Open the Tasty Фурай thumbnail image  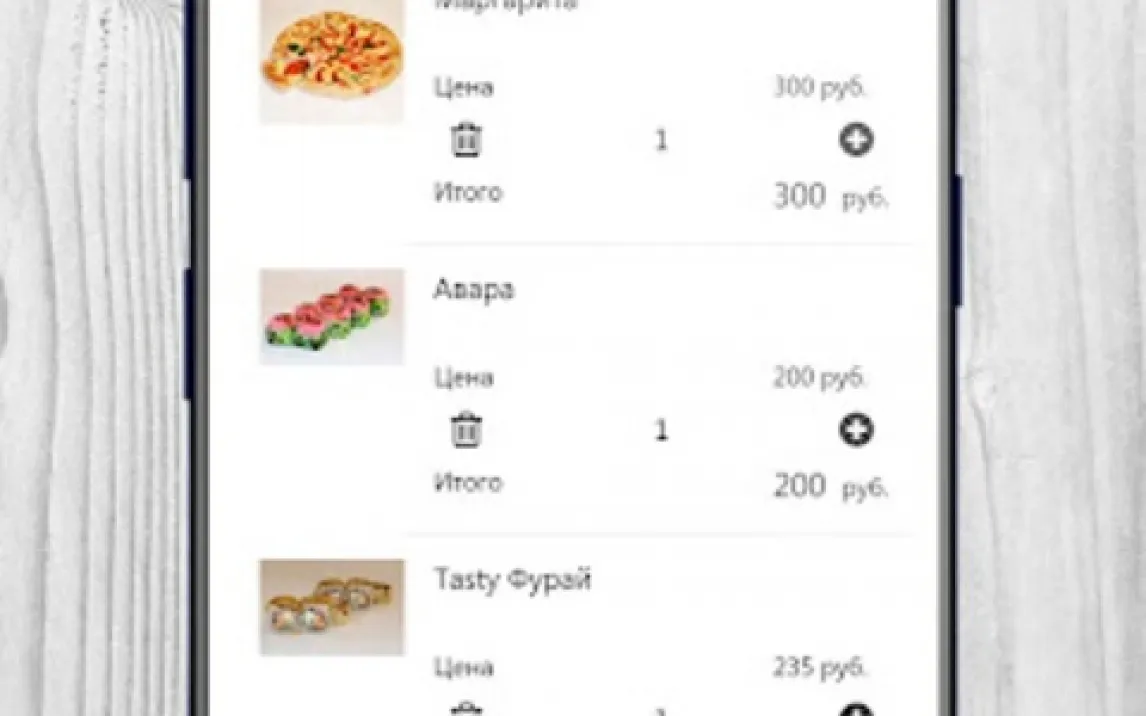(332, 607)
